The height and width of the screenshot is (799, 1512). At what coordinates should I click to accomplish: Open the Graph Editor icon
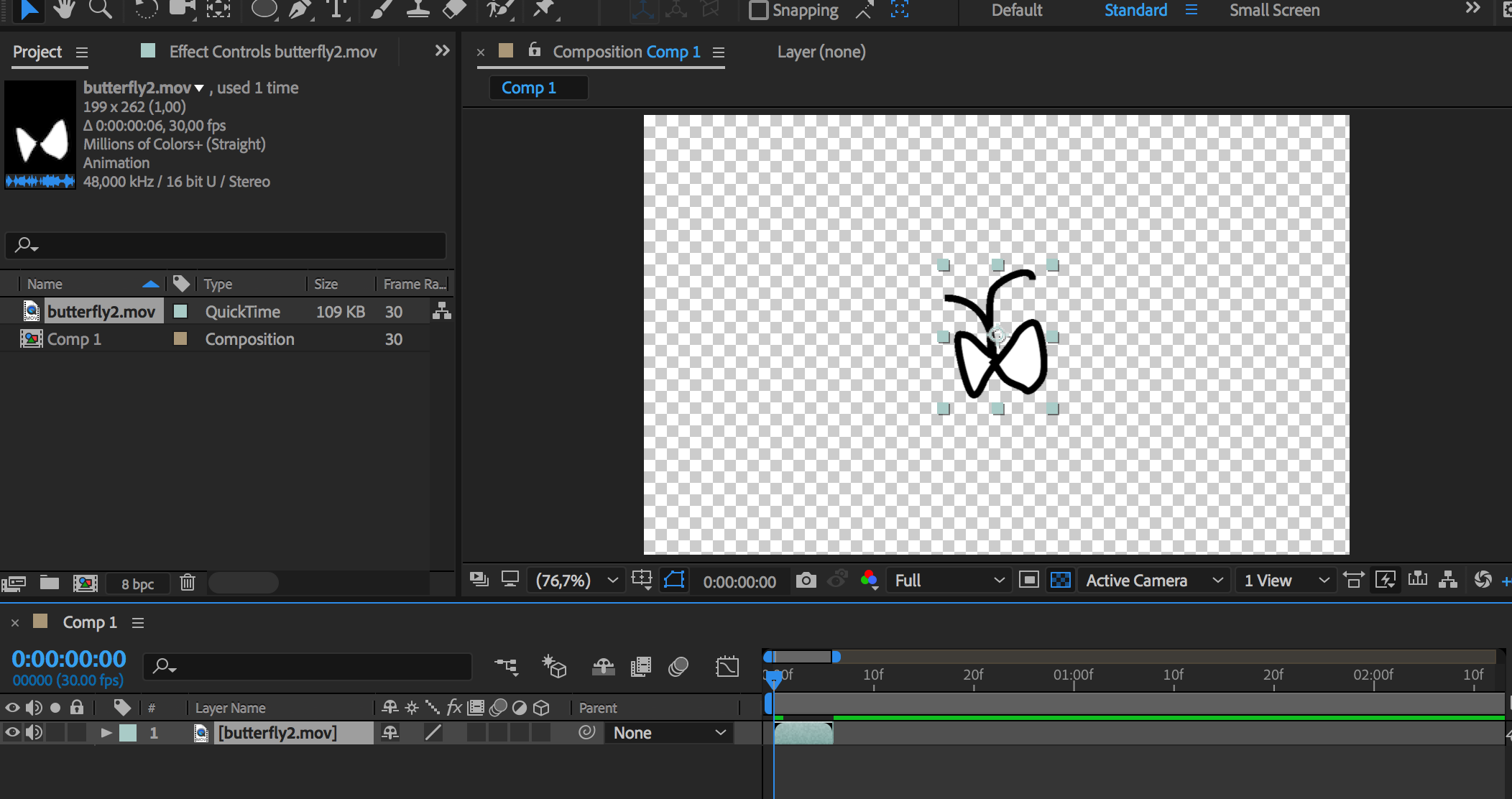tap(727, 667)
